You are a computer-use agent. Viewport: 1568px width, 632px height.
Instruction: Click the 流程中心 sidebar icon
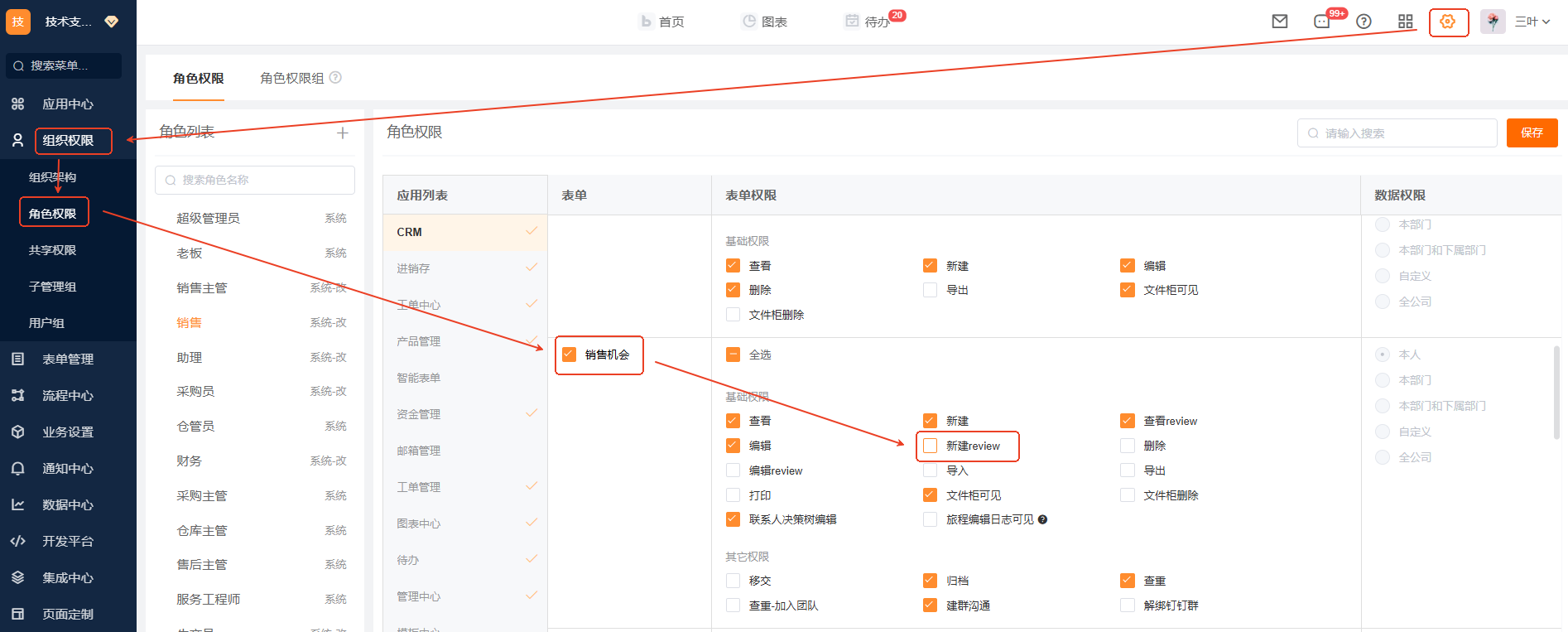[17, 395]
